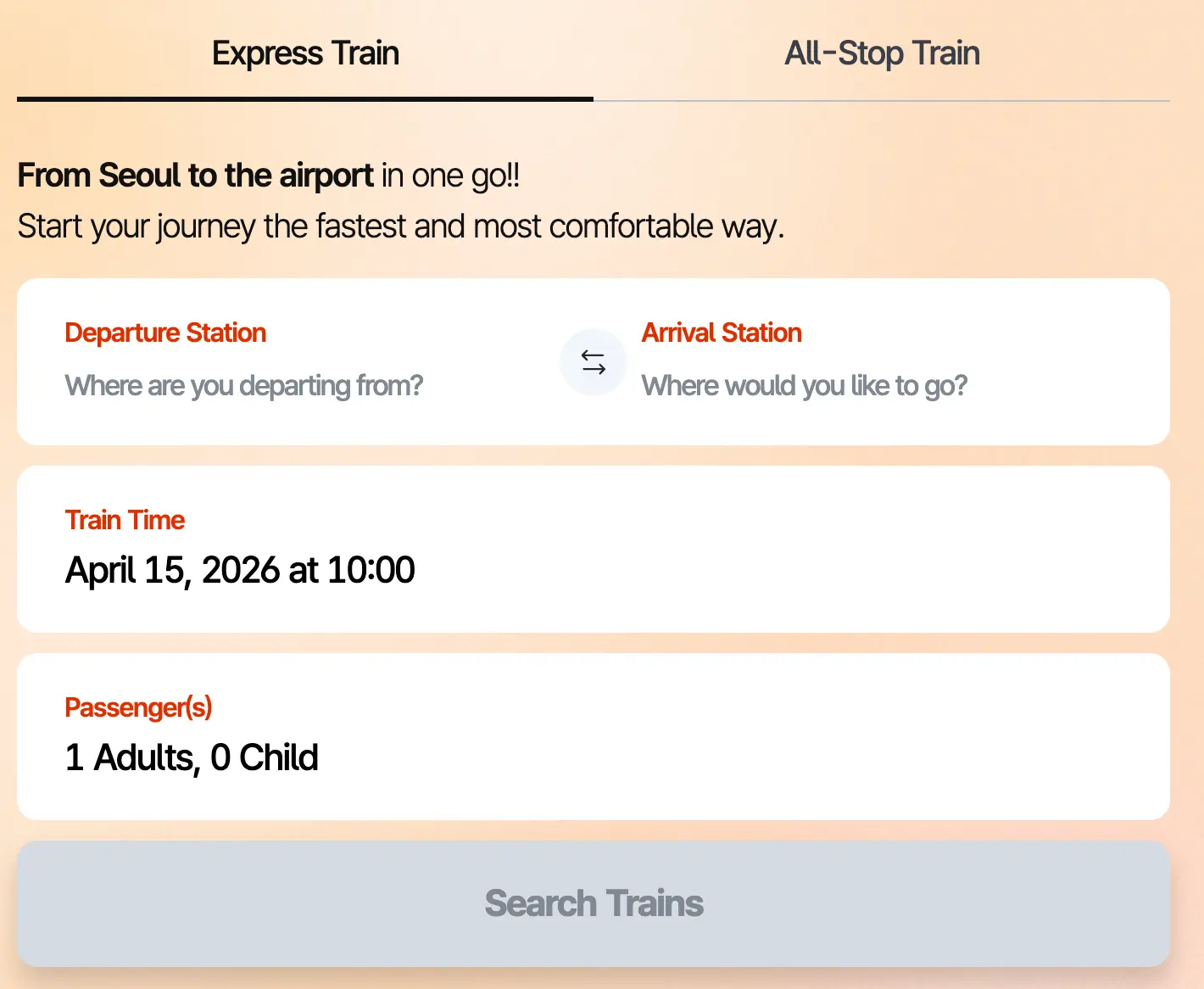Click the "Where would you like to go?" field
The width and height of the screenshot is (1204, 989).
pyautogui.click(x=805, y=386)
